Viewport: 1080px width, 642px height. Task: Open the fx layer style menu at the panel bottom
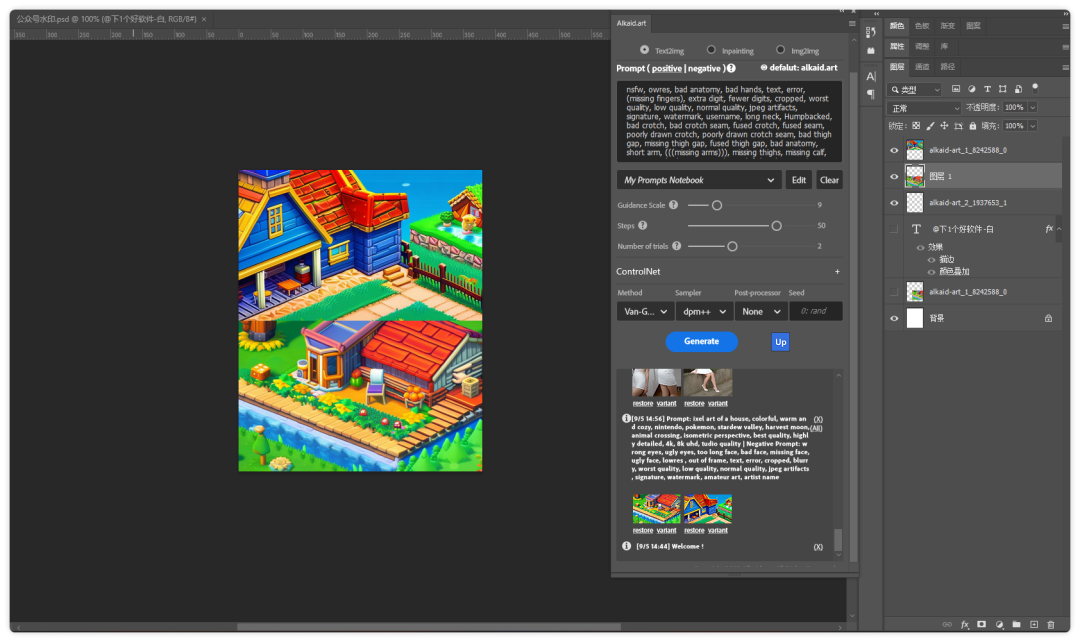[965, 624]
